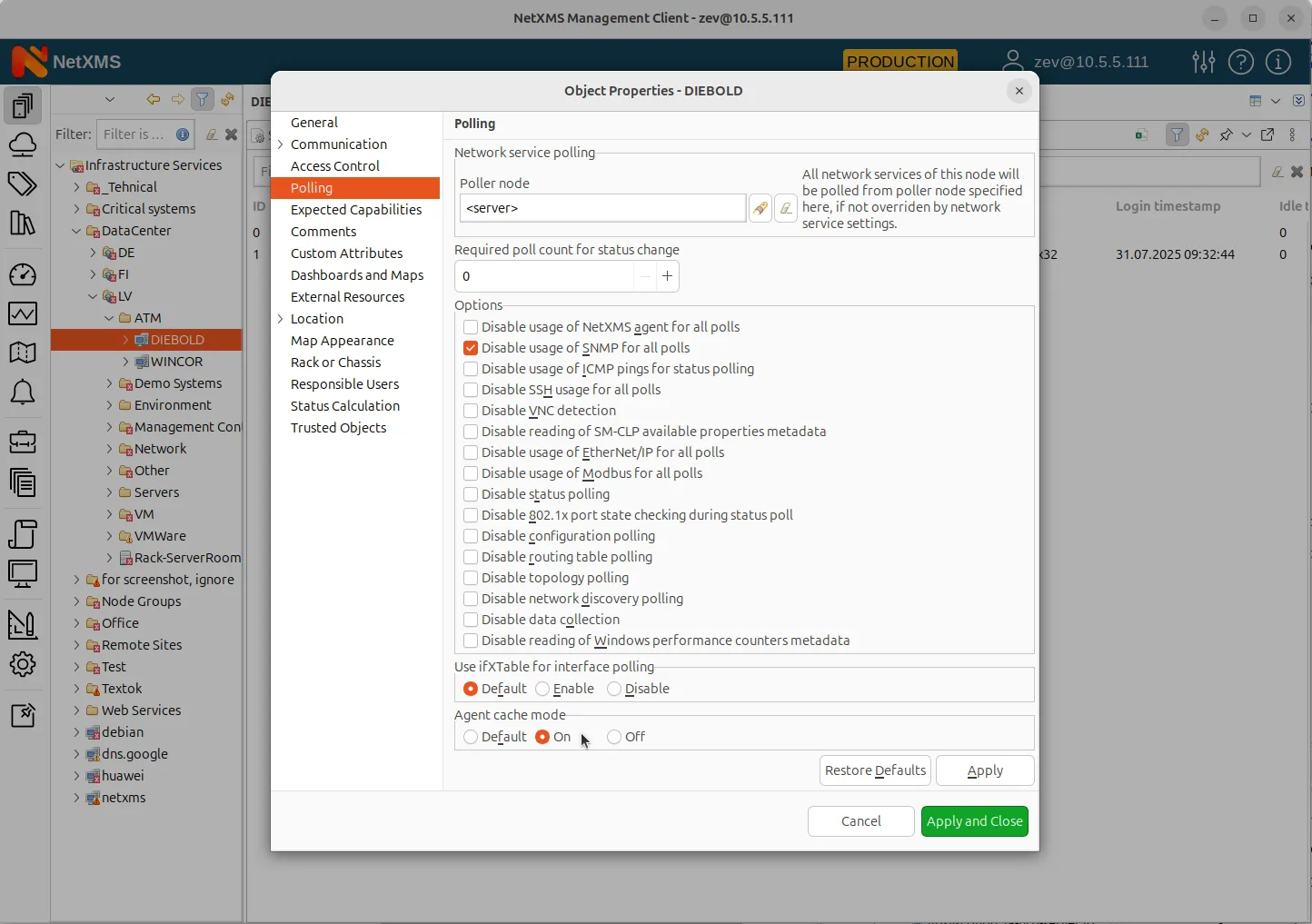Image resolution: width=1312 pixels, height=924 pixels.
Task: Select Enable for ifXTable interface polling
Action: tap(543, 689)
